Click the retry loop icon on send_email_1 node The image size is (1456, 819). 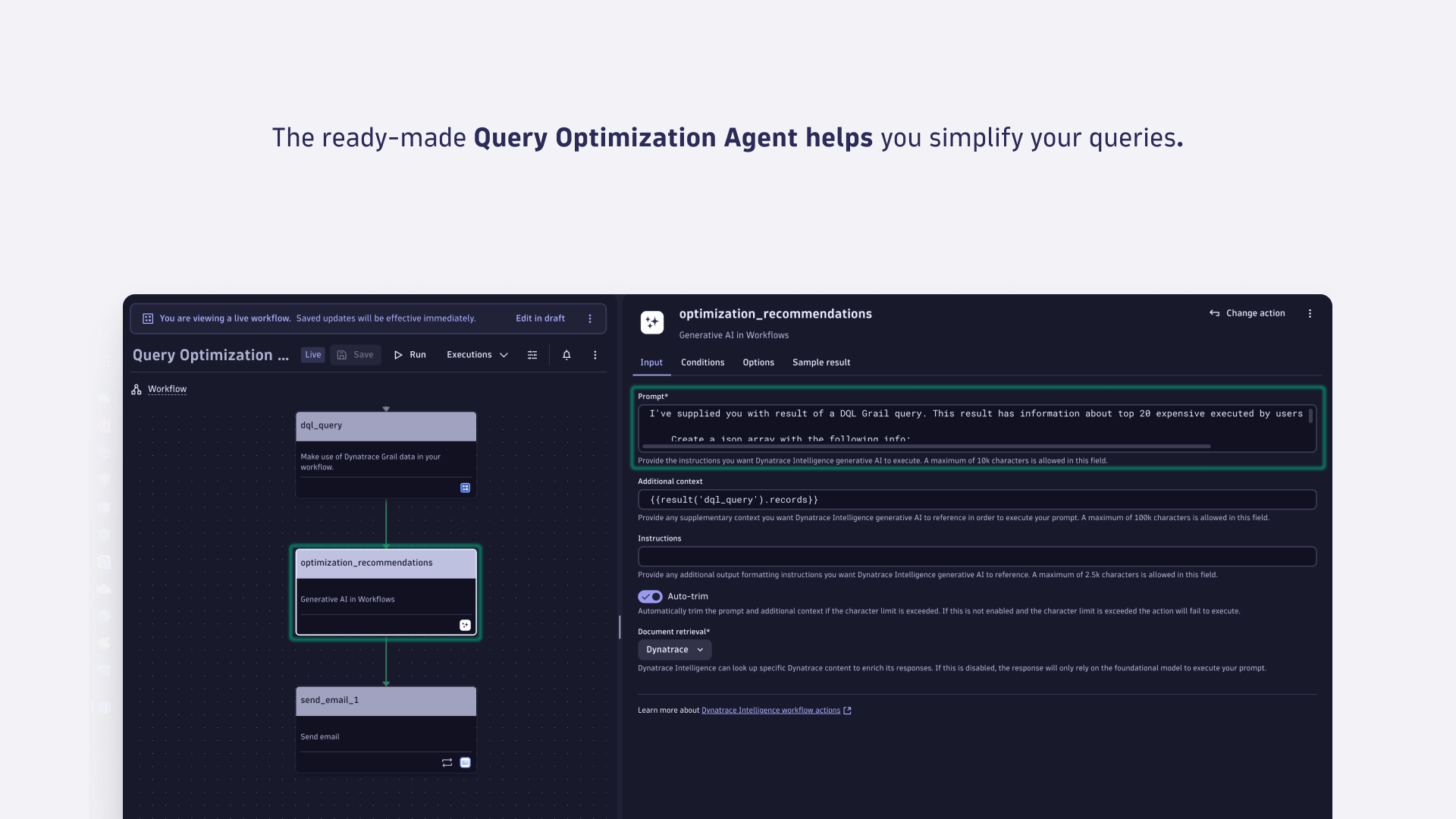[447, 762]
